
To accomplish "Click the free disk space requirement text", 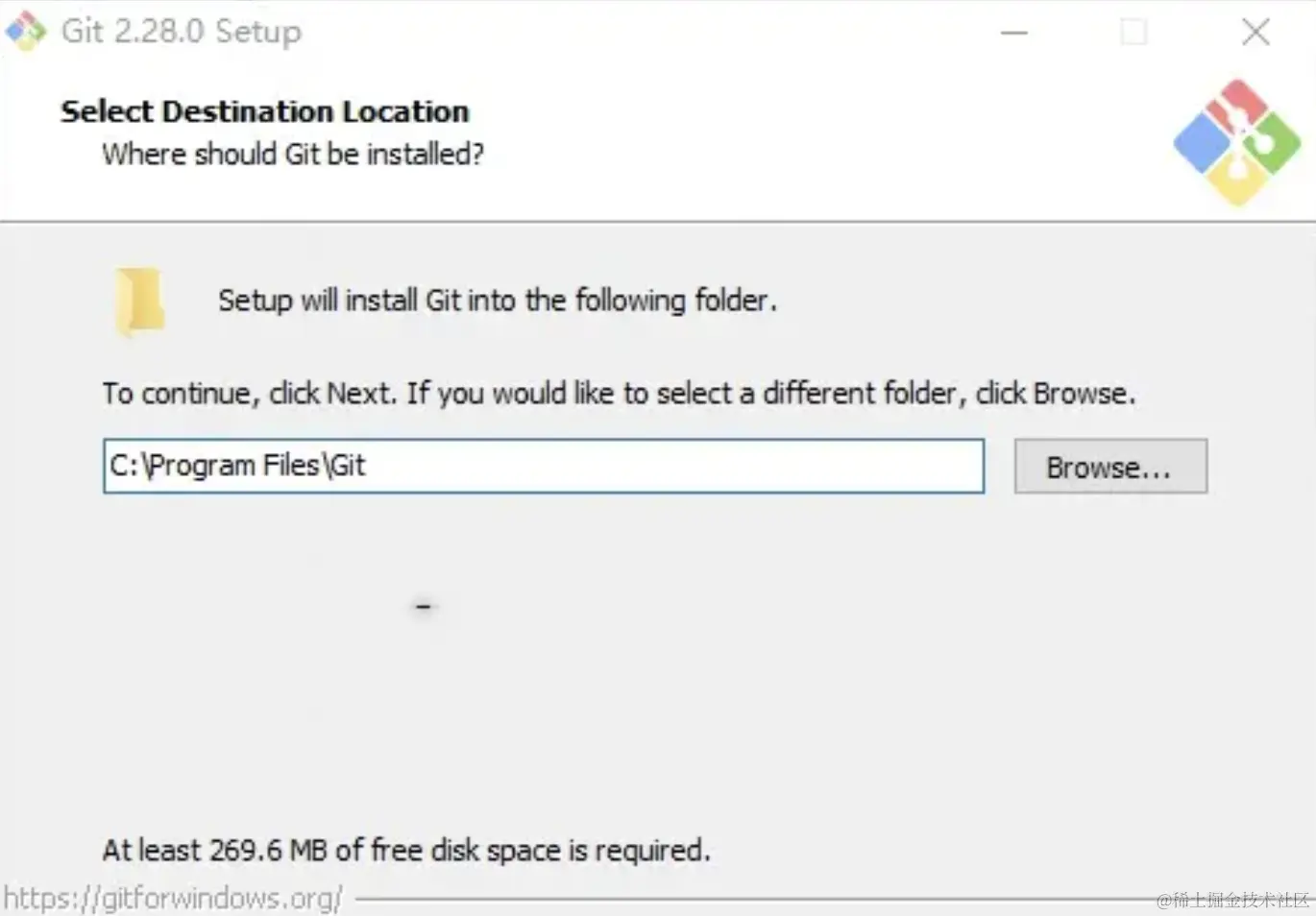I will coord(406,851).
